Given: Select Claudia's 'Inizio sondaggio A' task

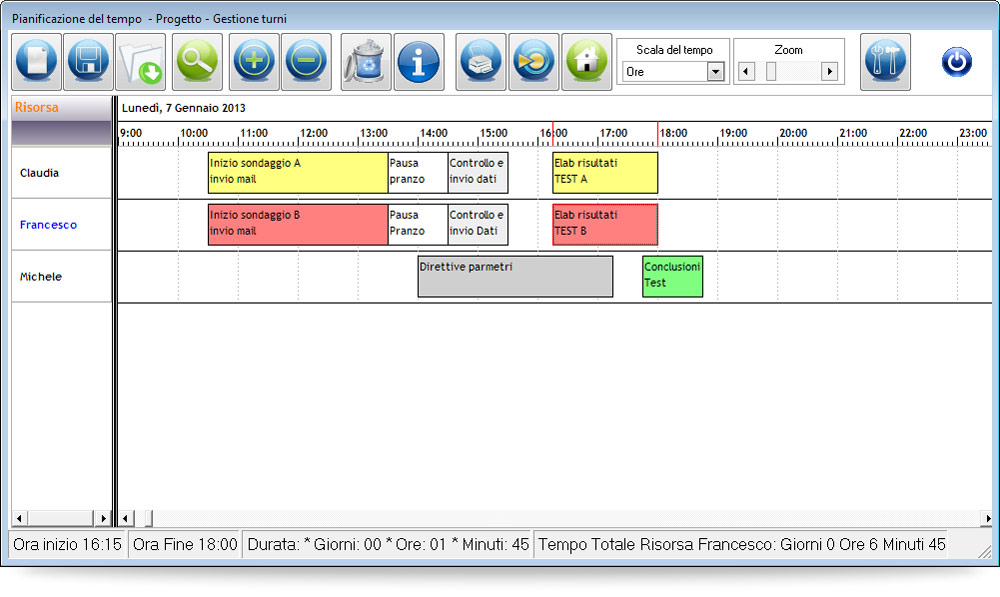Looking at the screenshot, I should point(298,172).
